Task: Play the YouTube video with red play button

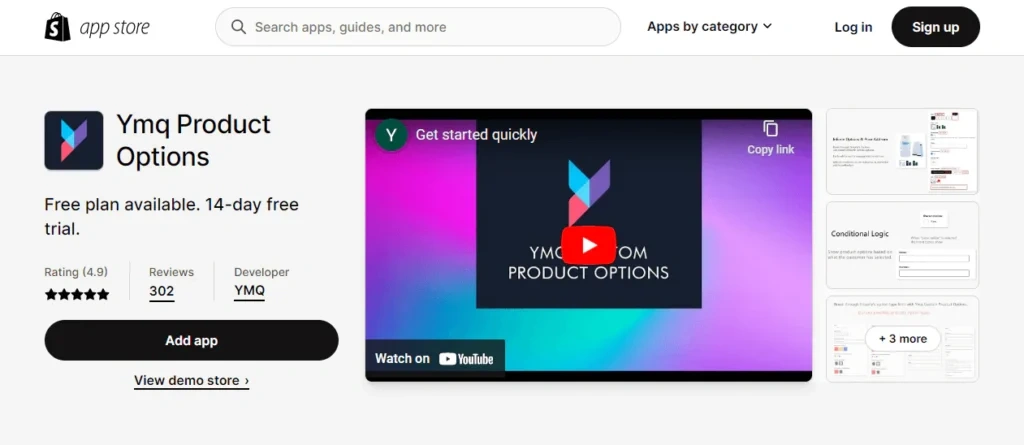Action: pyautogui.click(x=588, y=245)
